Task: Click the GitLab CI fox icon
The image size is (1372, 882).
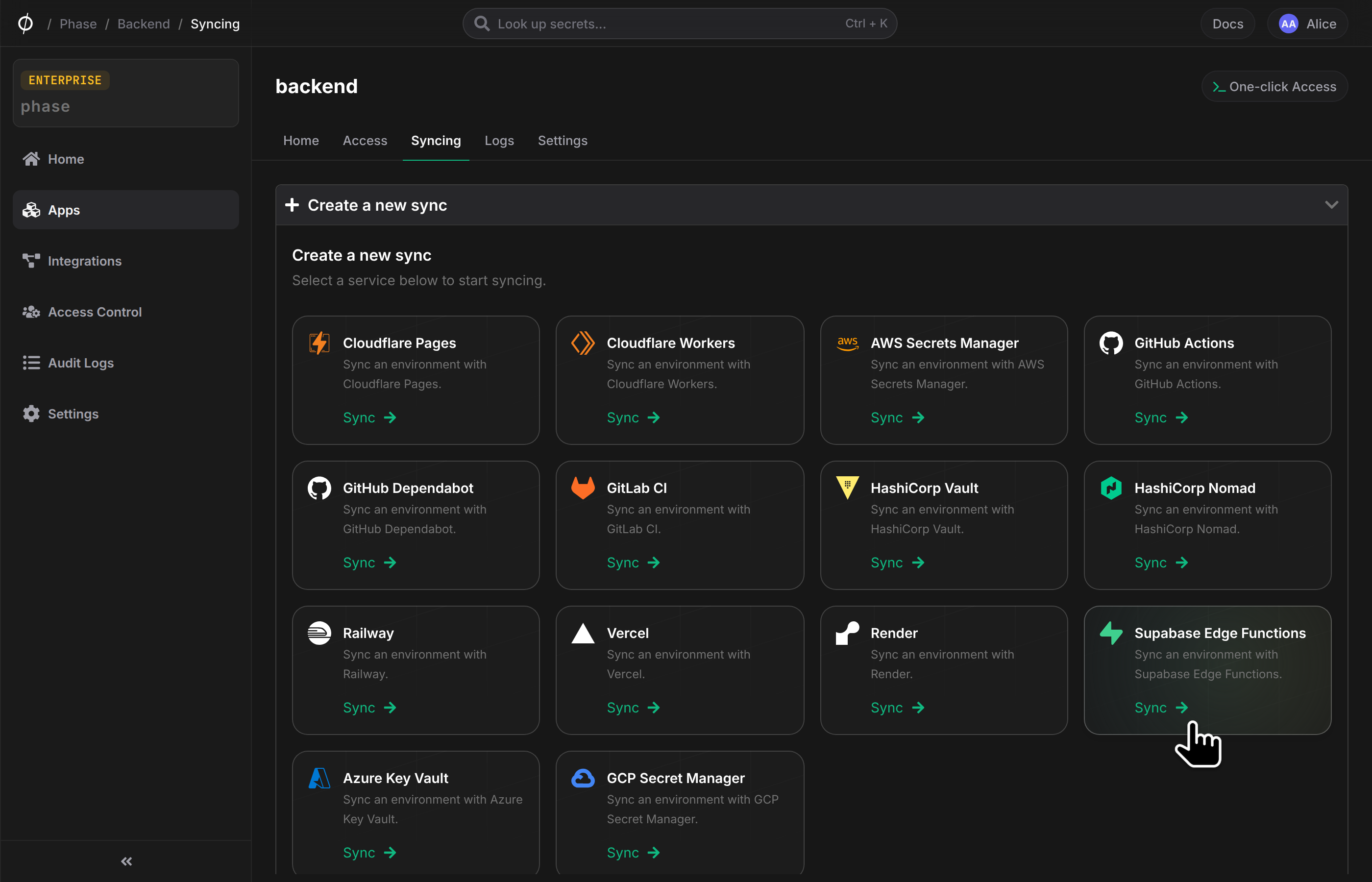Action: pos(583,488)
